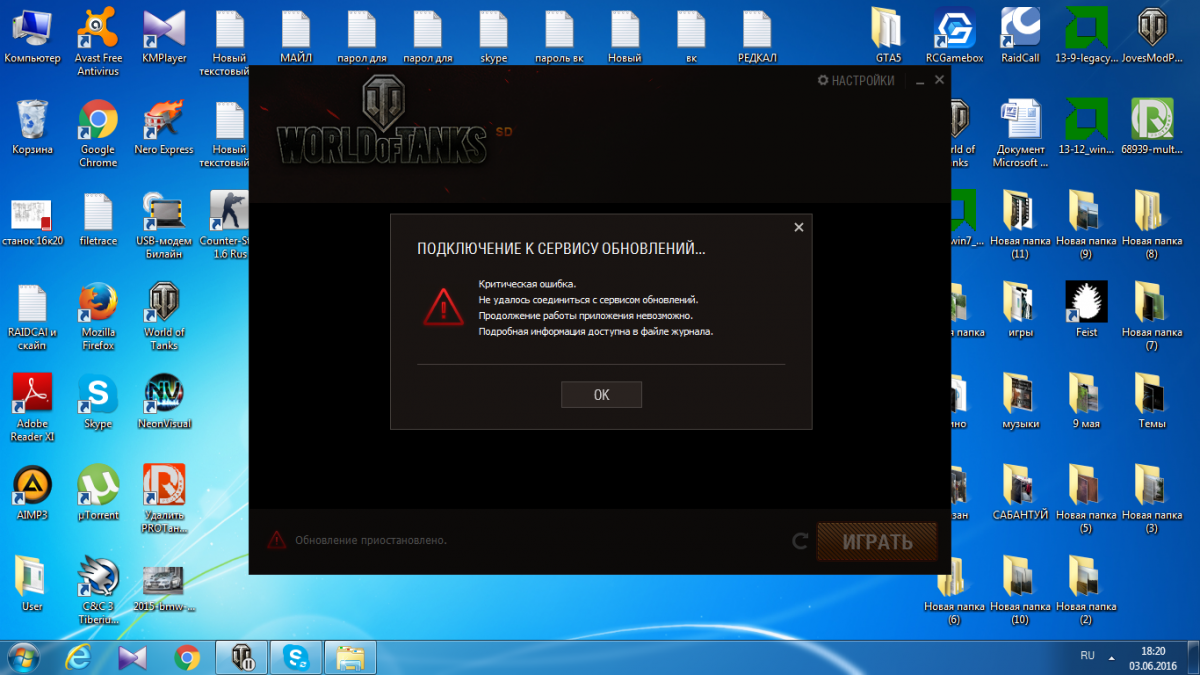Open Документ Microsoft Word file
Screen dimensions: 1200x675
(x=1020, y=133)
